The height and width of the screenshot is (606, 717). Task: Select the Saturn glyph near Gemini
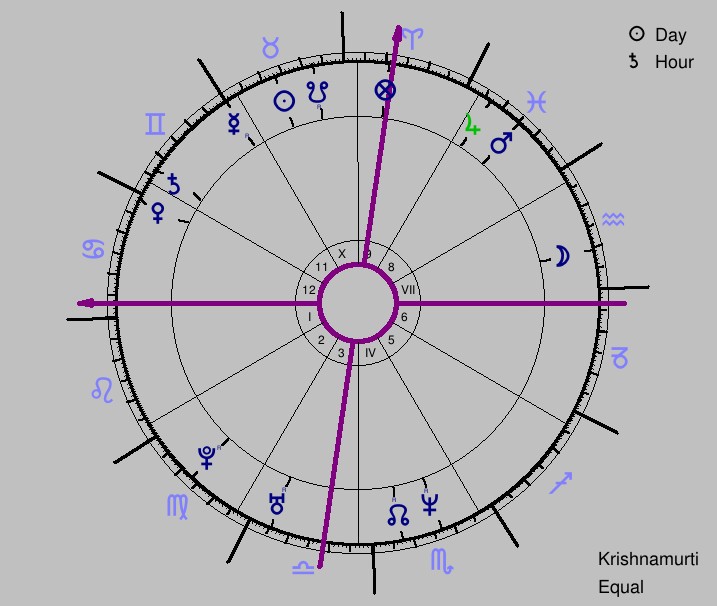coord(174,184)
